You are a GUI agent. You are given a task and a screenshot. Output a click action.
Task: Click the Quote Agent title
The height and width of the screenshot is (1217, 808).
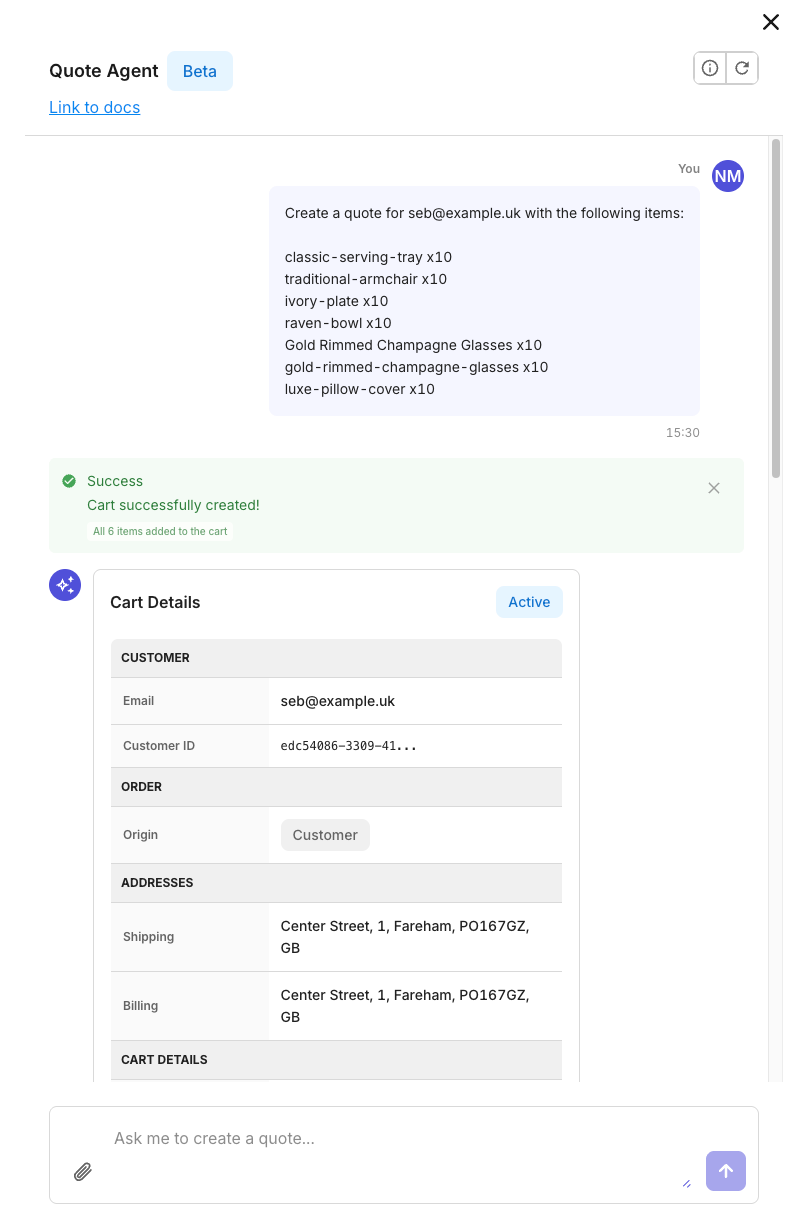click(104, 71)
